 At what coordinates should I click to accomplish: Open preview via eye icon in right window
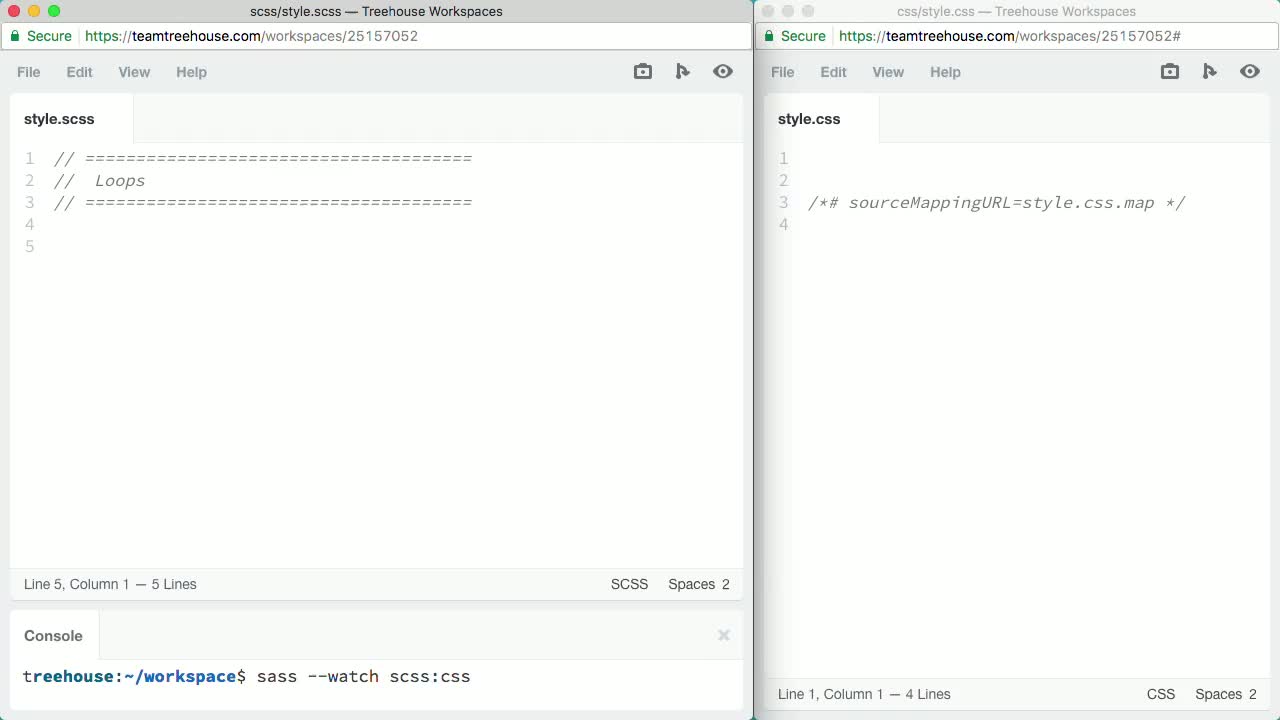[1250, 71]
